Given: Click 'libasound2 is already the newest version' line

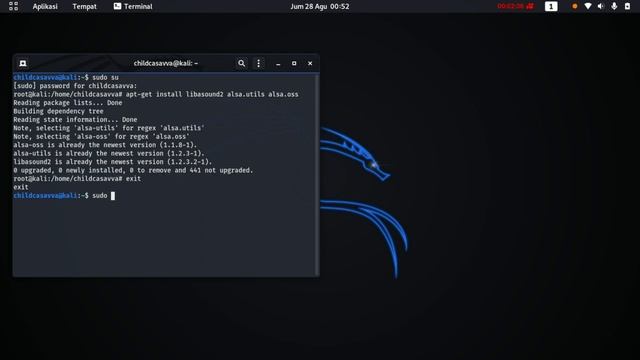Looking at the screenshot, I should (113, 162).
